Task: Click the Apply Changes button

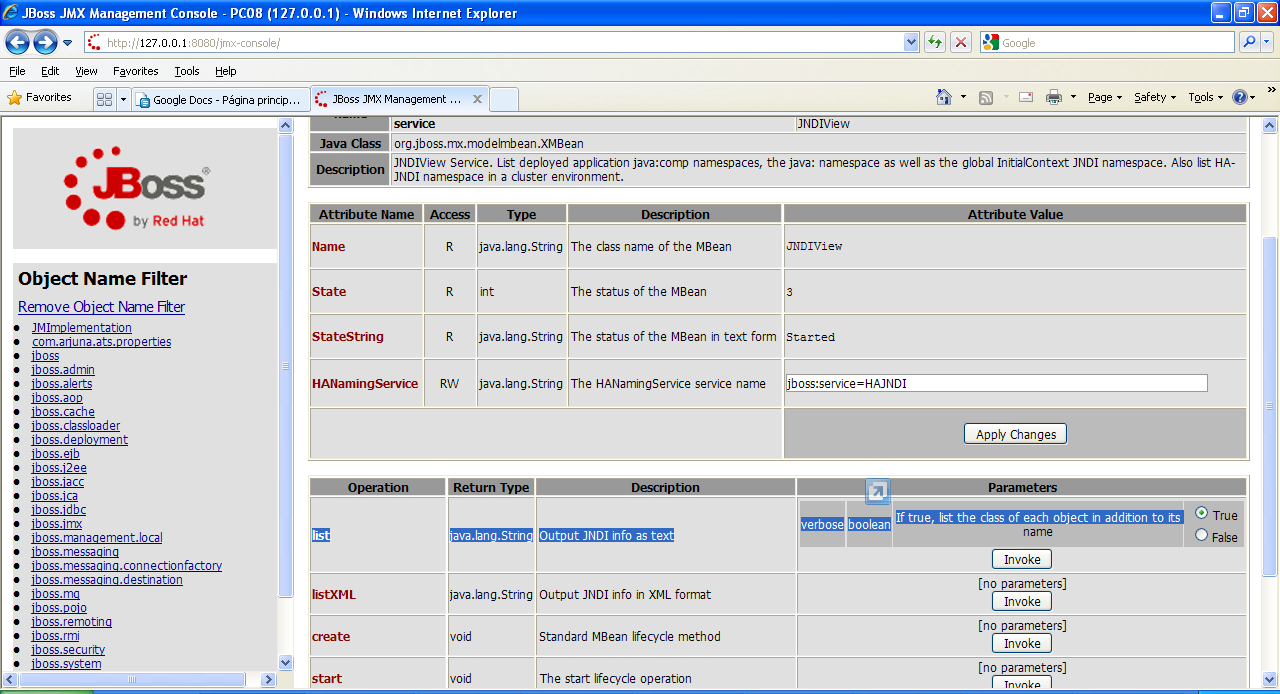Action: (1015, 433)
